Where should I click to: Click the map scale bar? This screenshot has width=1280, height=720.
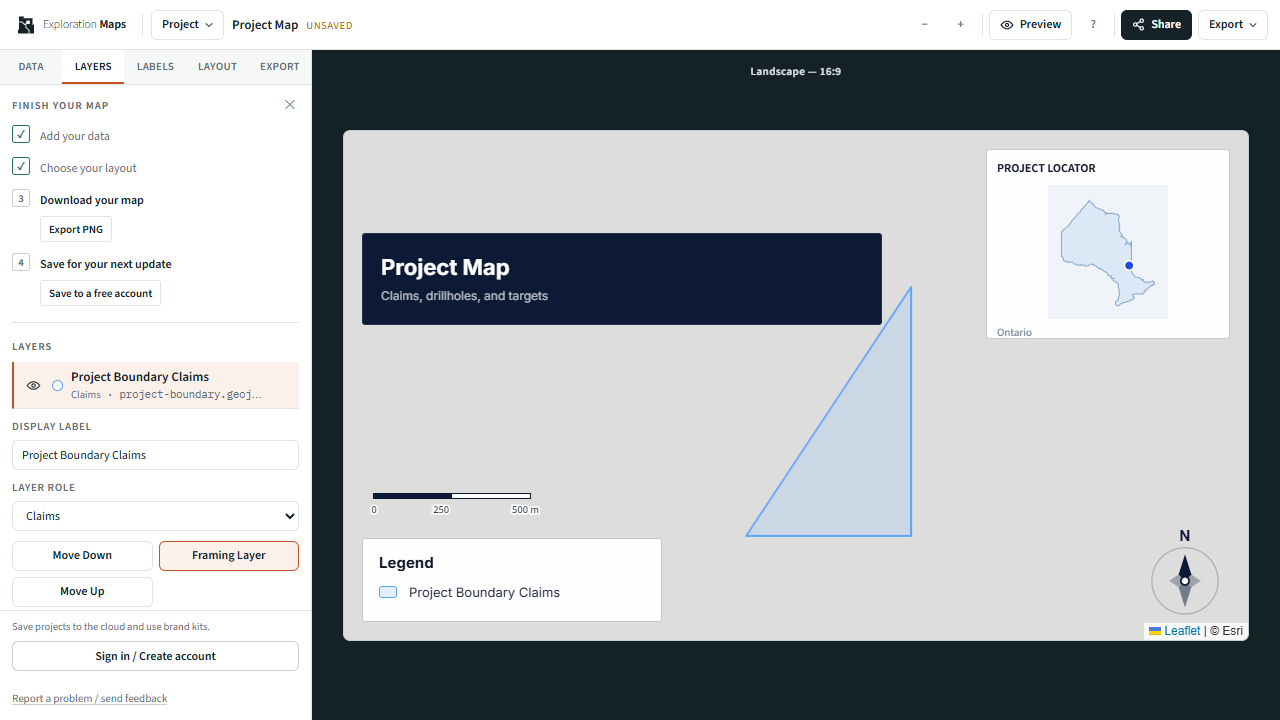(x=456, y=503)
